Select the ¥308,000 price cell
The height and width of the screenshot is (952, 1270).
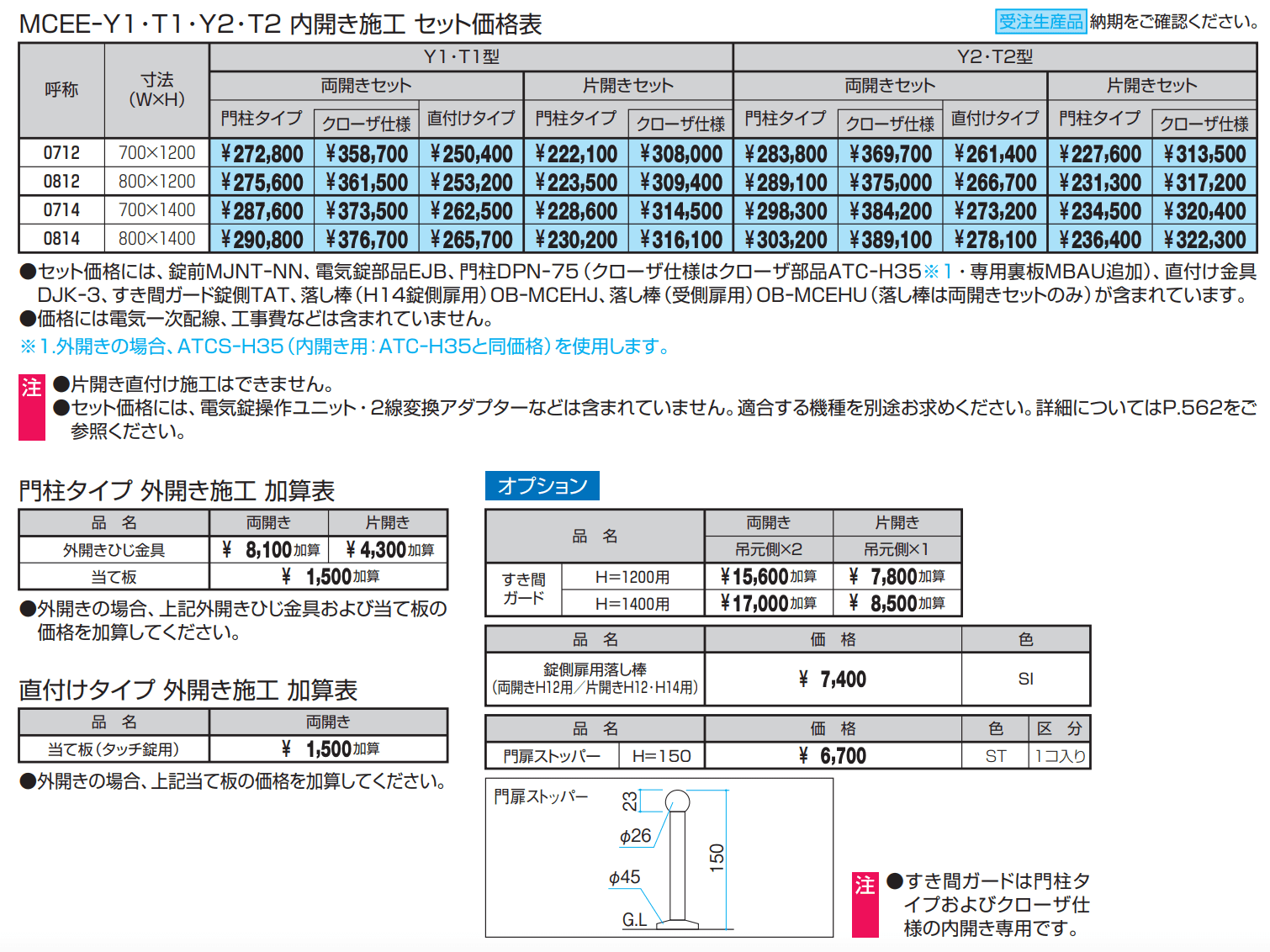(x=681, y=154)
